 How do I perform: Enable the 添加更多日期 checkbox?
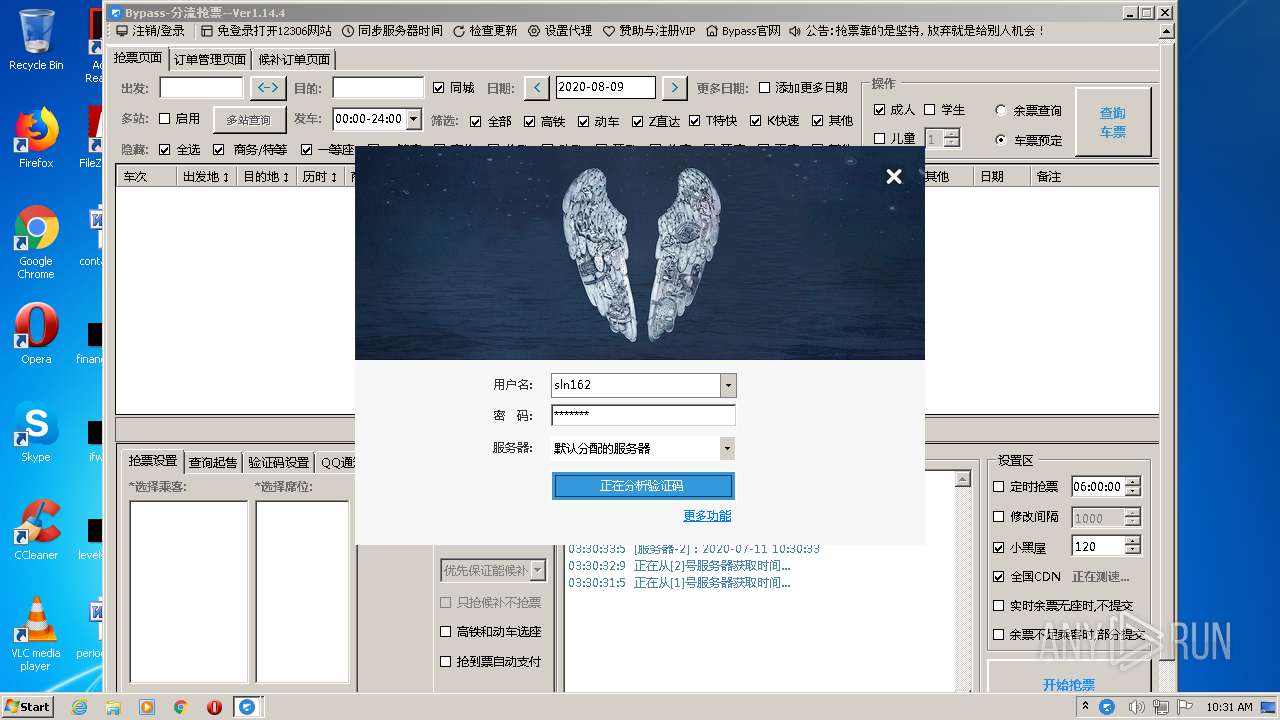pyautogui.click(x=765, y=88)
